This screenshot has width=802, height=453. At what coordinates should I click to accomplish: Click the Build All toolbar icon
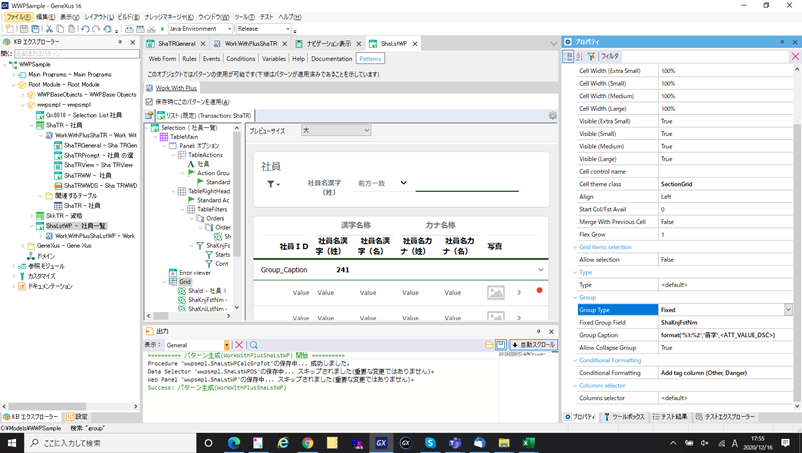click(x=129, y=29)
